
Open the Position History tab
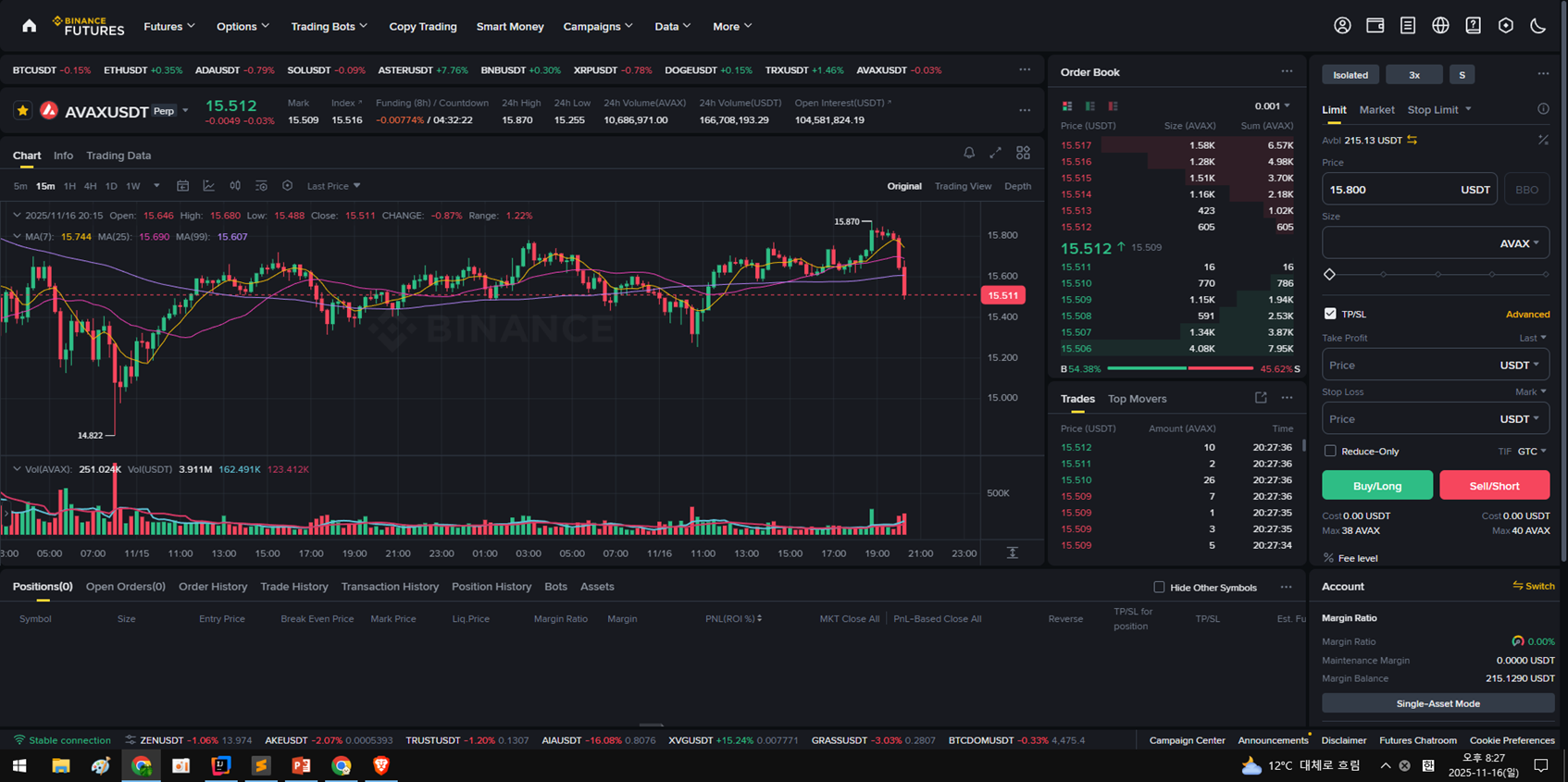click(492, 587)
